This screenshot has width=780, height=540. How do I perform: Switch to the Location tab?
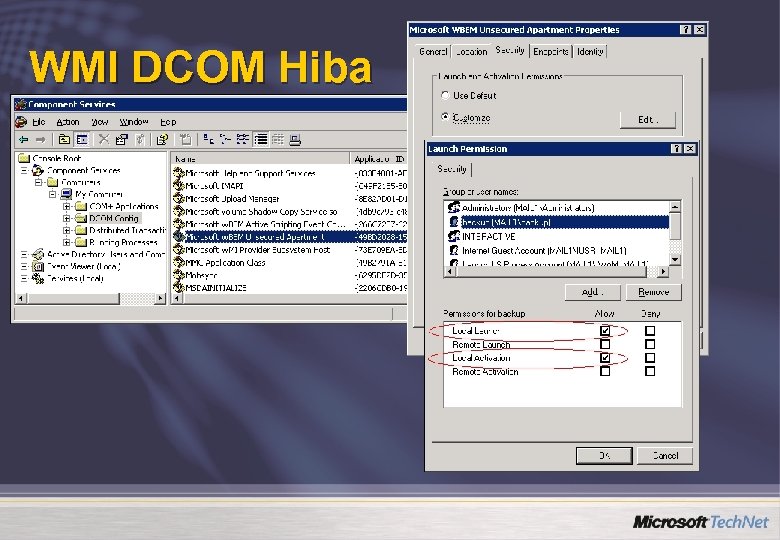[472, 52]
